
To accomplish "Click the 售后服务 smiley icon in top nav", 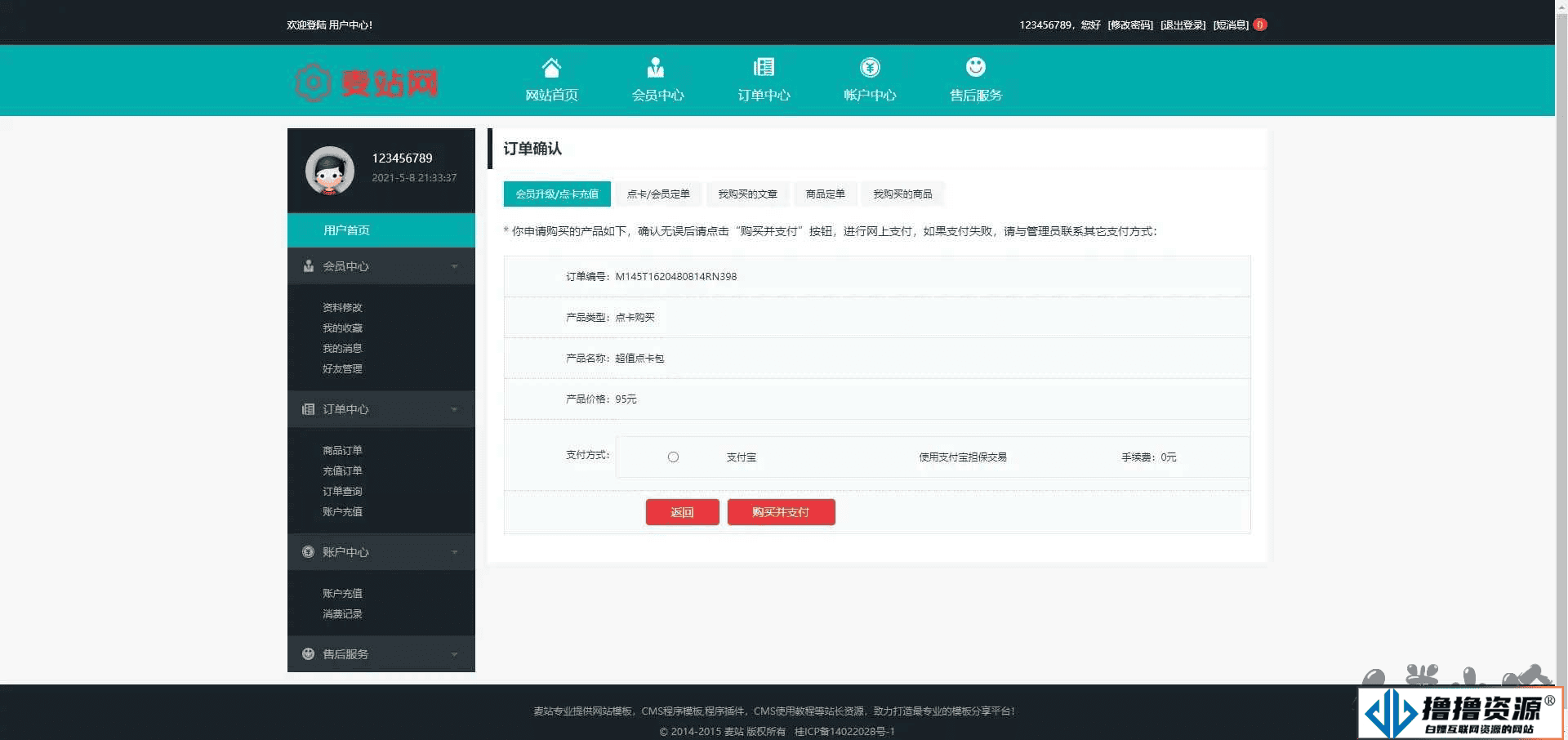I will coord(976,67).
